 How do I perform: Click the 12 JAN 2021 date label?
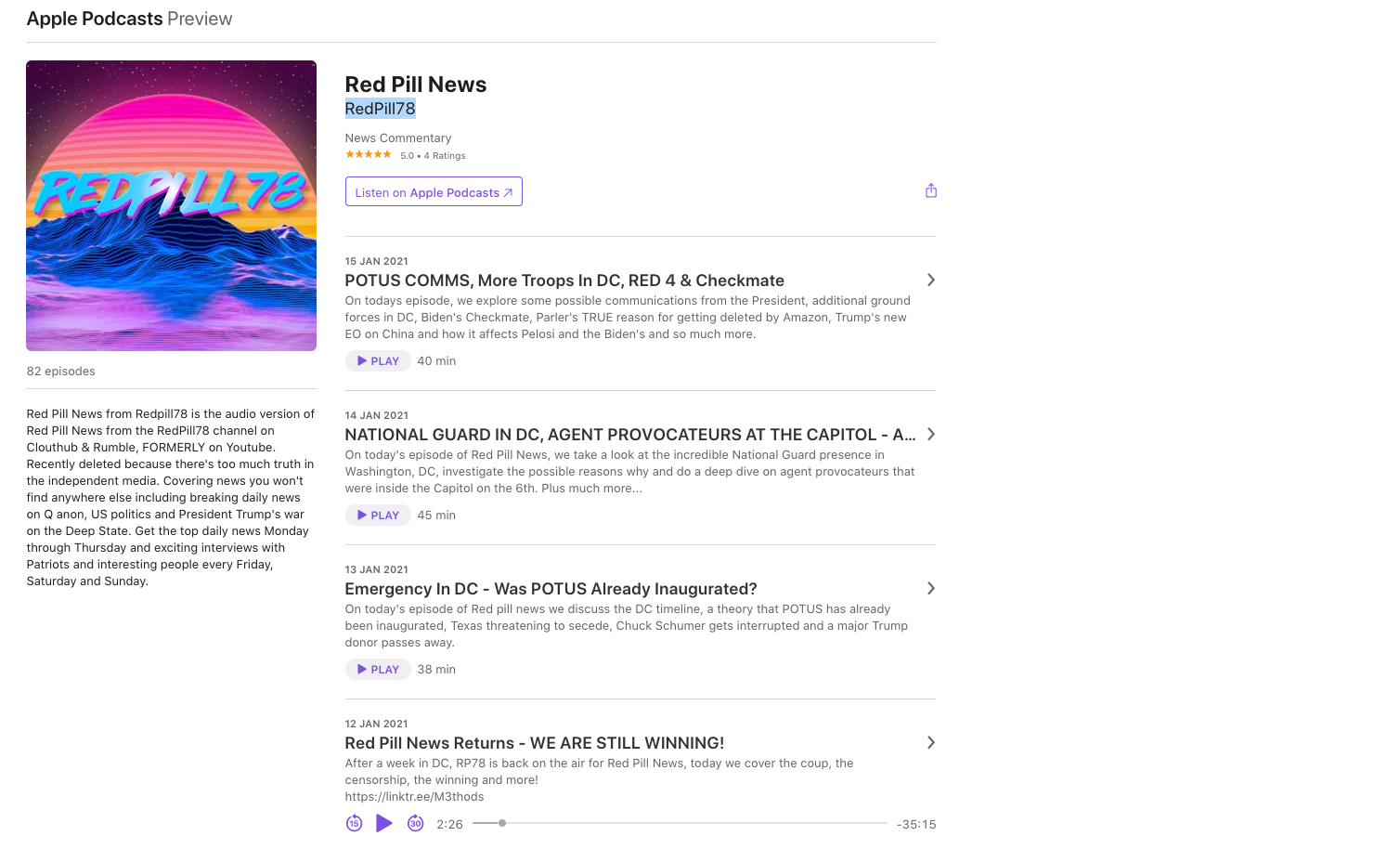[x=376, y=724]
